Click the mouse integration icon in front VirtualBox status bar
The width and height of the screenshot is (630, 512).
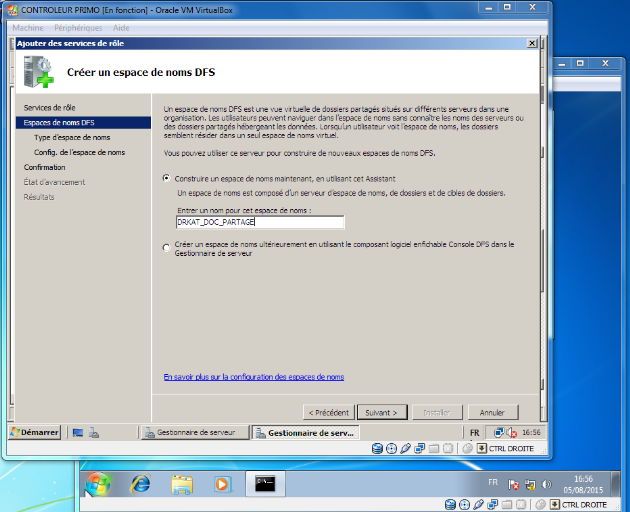467,449
